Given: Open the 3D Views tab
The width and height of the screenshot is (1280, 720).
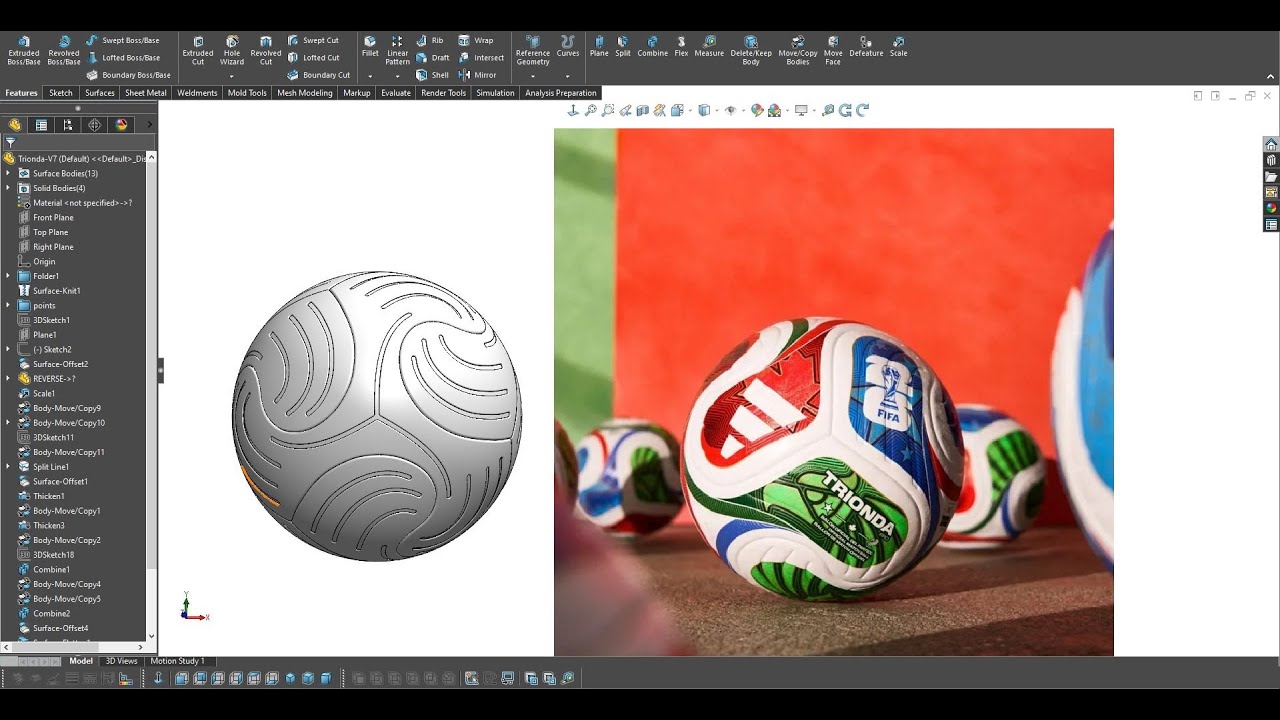Looking at the screenshot, I should 122,661.
